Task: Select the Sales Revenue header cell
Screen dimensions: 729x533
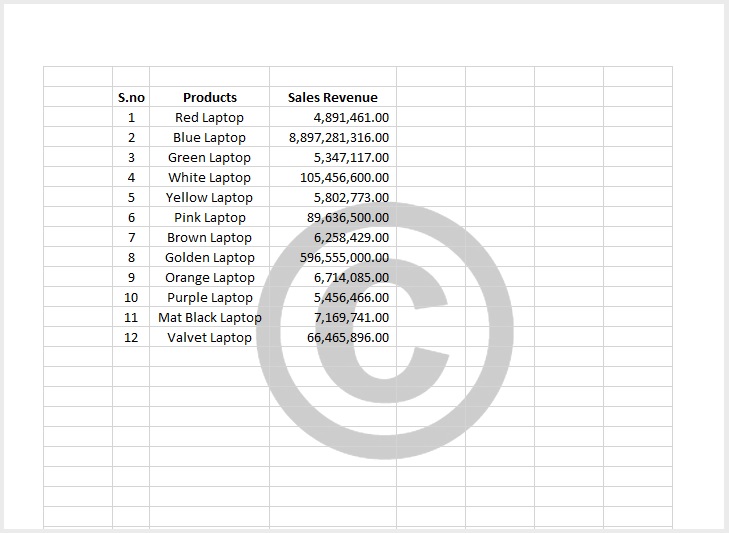Action: [333, 97]
